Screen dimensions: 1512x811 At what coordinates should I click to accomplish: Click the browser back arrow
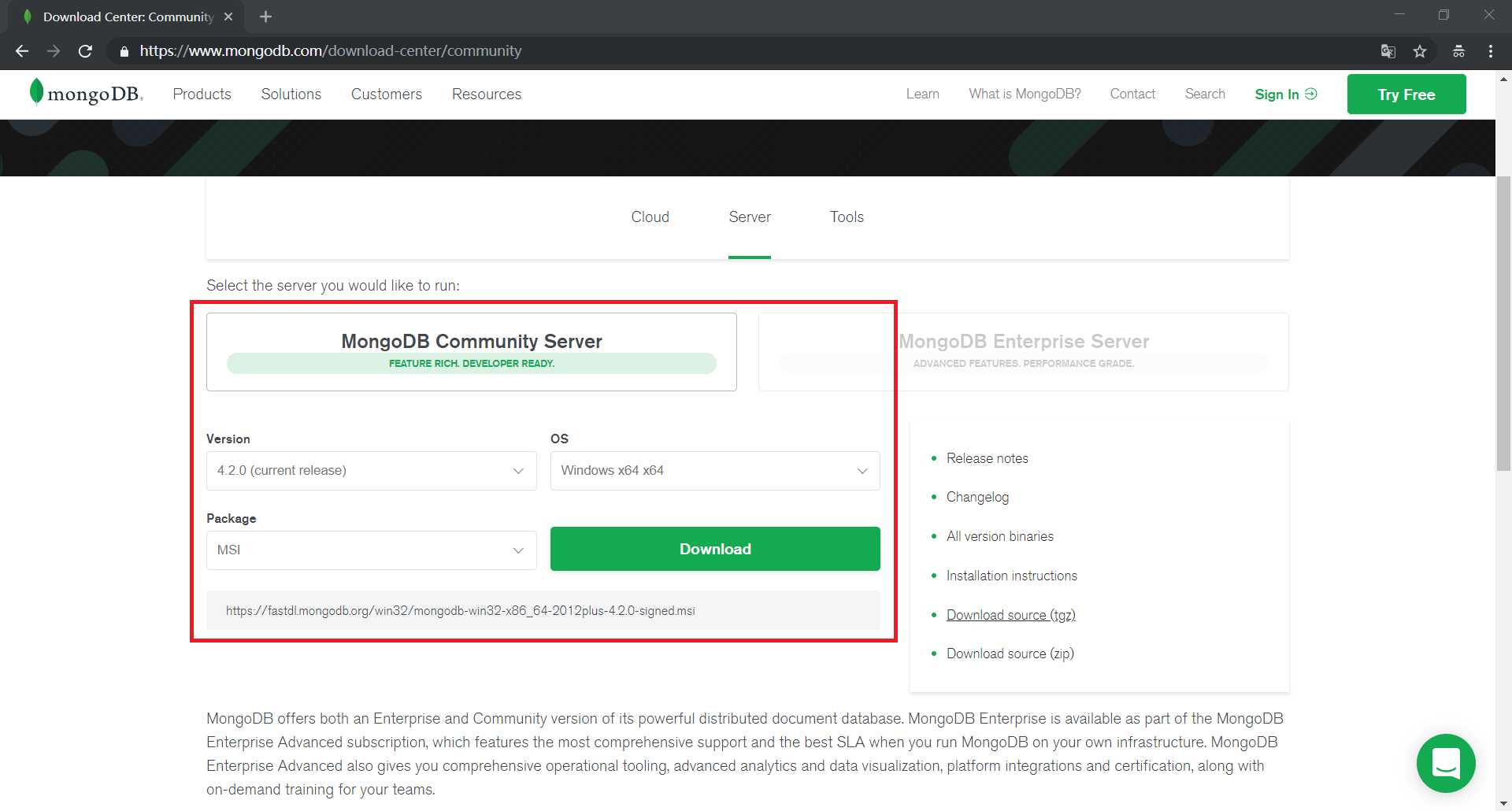click(x=22, y=51)
